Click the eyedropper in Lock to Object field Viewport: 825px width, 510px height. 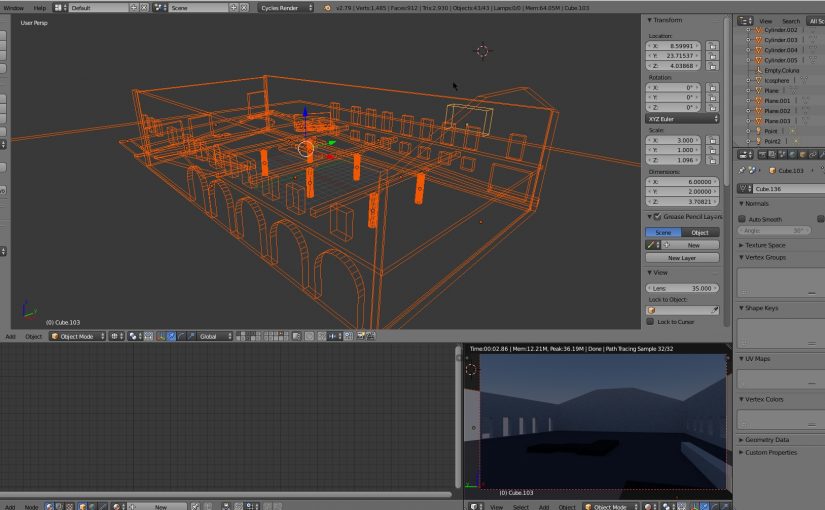point(714,310)
